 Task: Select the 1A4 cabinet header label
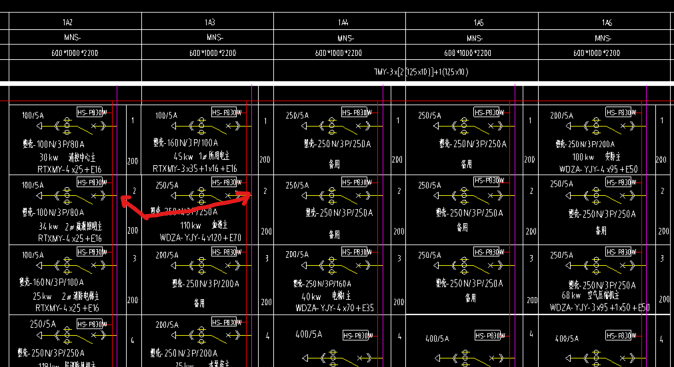[343, 22]
